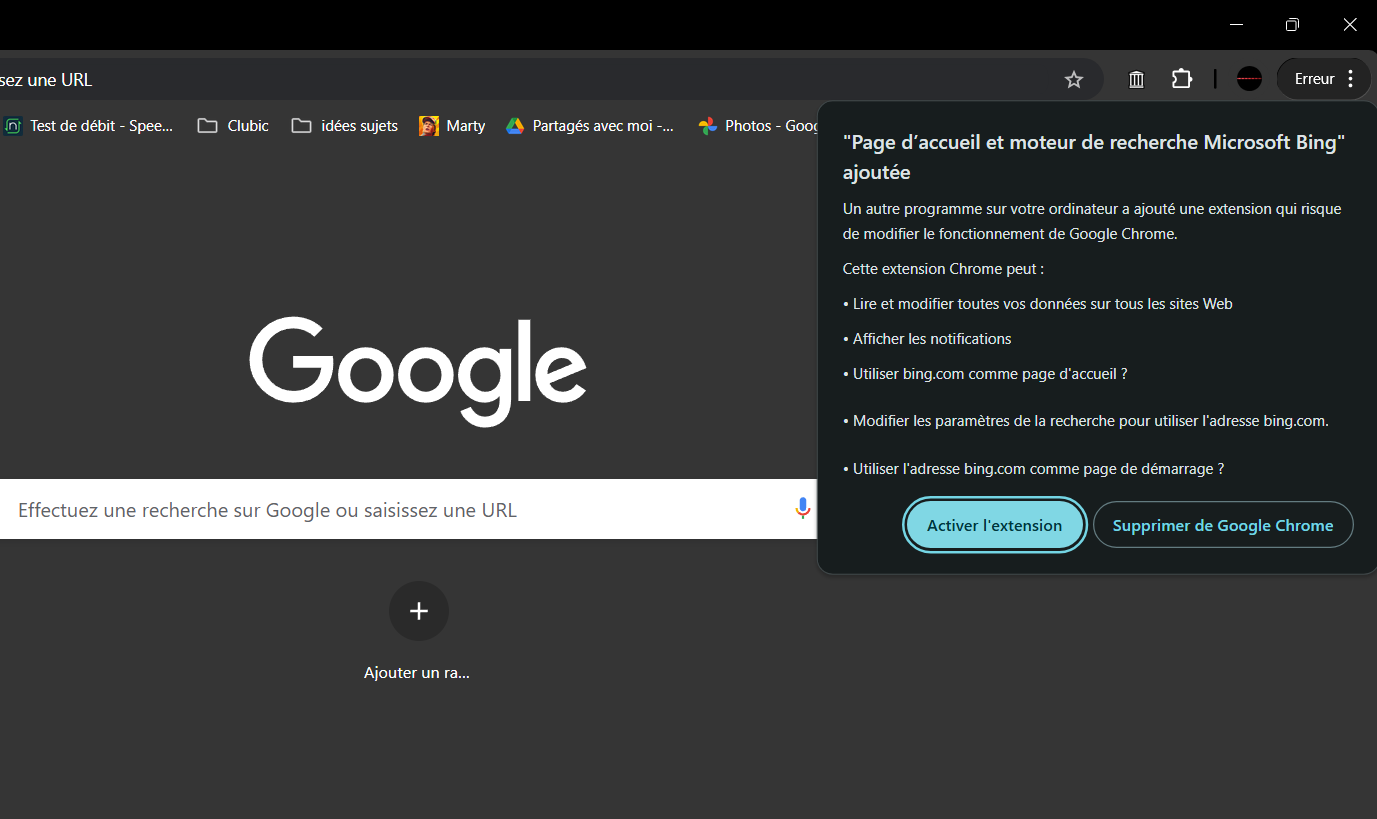
Task: Open the idées sujets bookmarks folder
Action: click(x=344, y=125)
